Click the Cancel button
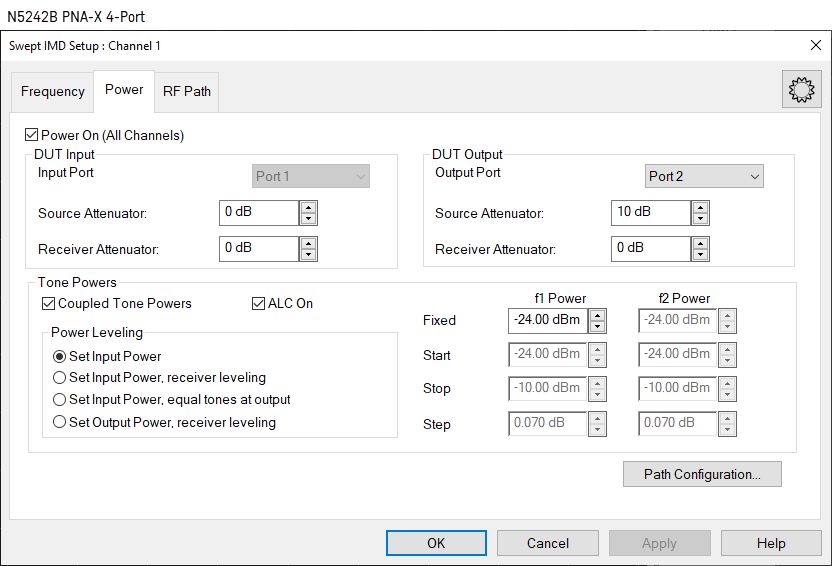This screenshot has width=832, height=566. [547, 543]
